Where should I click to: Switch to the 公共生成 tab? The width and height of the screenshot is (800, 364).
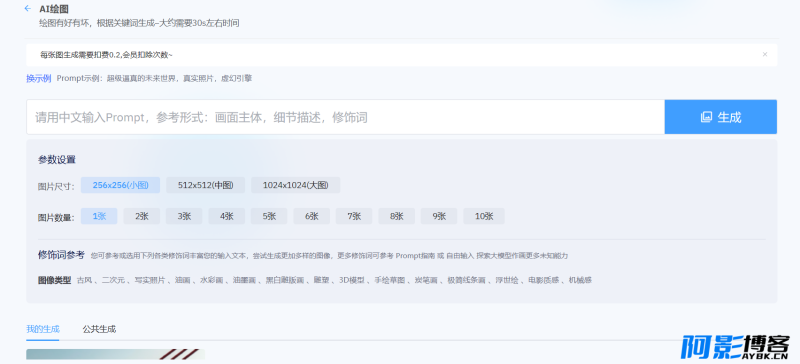click(x=99, y=329)
